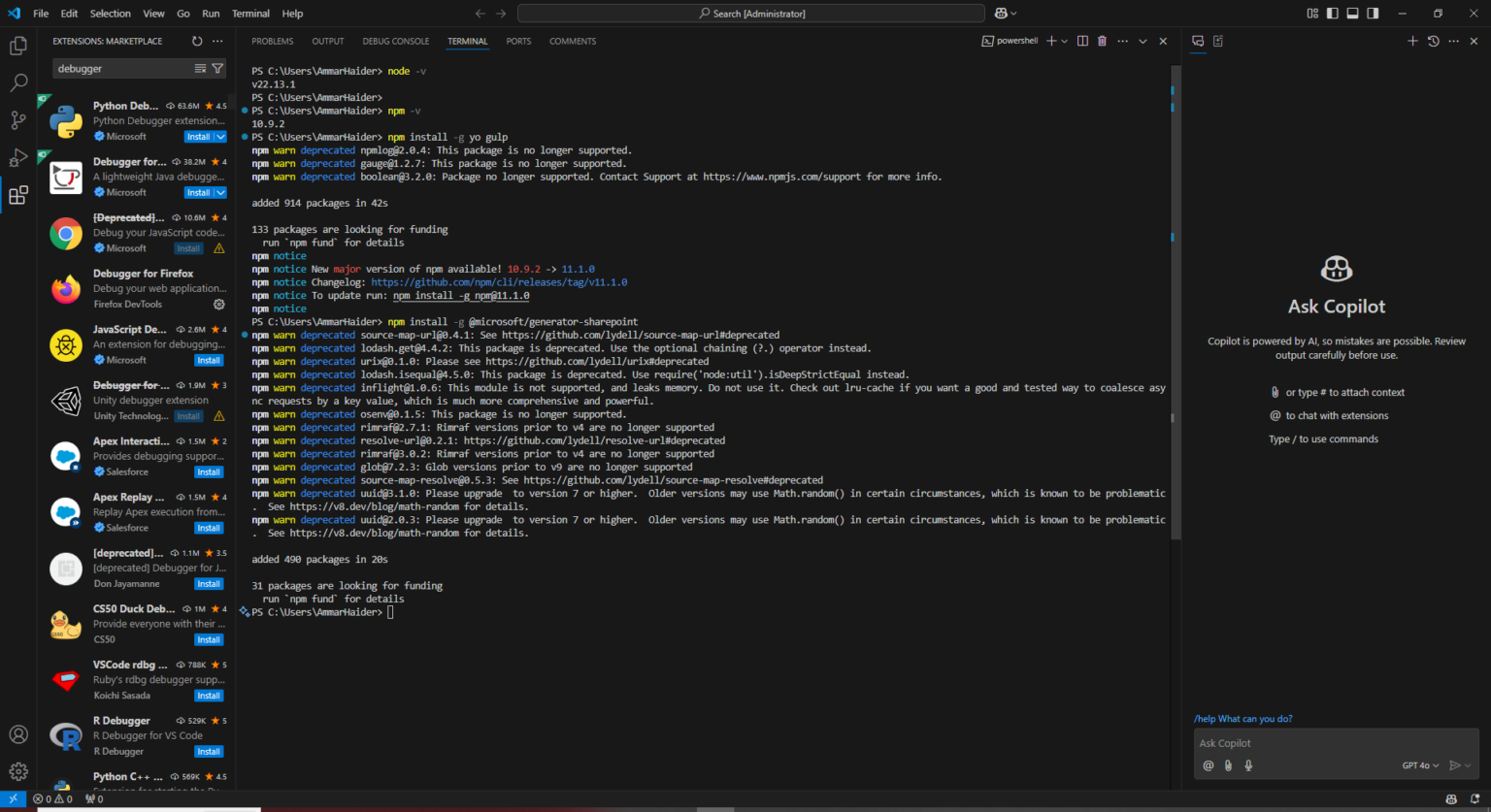The width and height of the screenshot is (1491, 812).
Task: Open the Source Control view
Action: coord(18,120)
